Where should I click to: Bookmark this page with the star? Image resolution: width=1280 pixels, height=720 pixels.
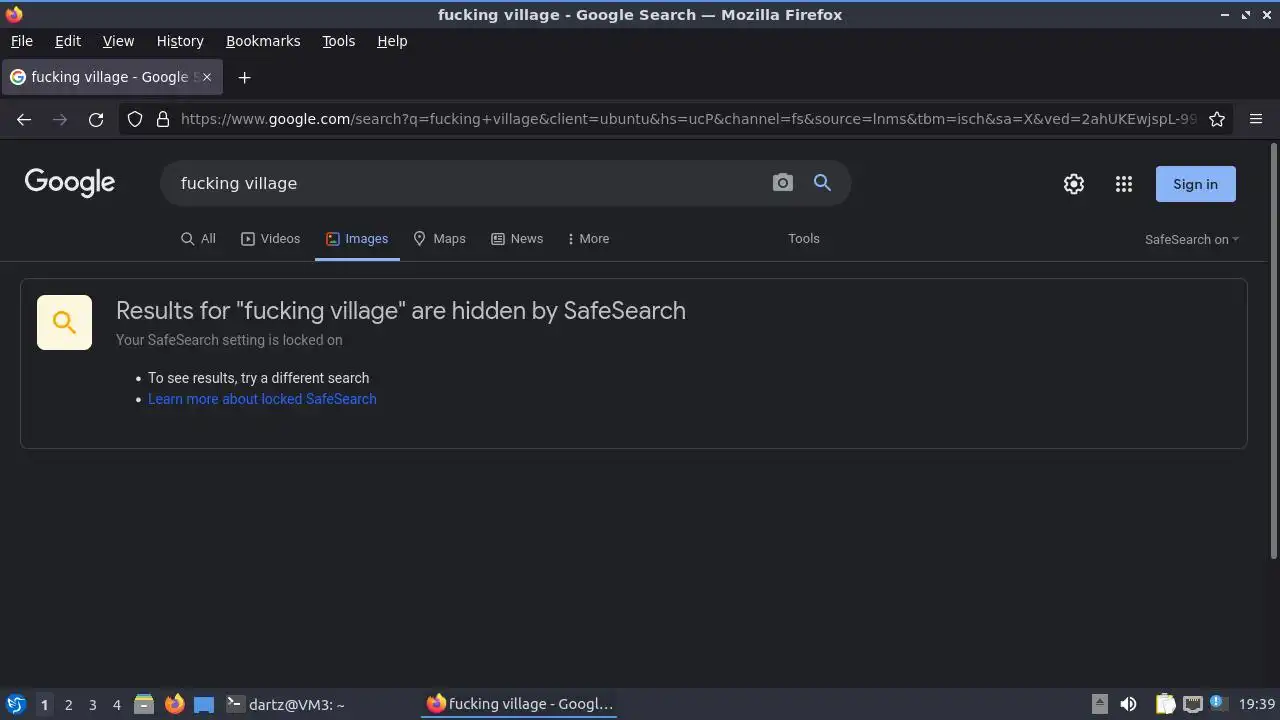1217,119
